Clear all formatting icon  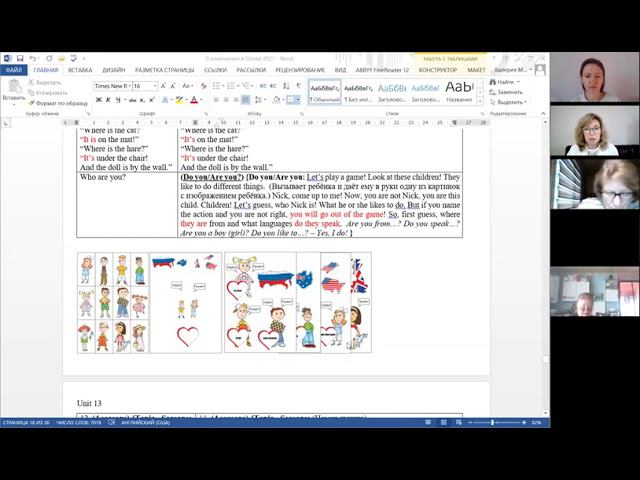pos(203,86)
